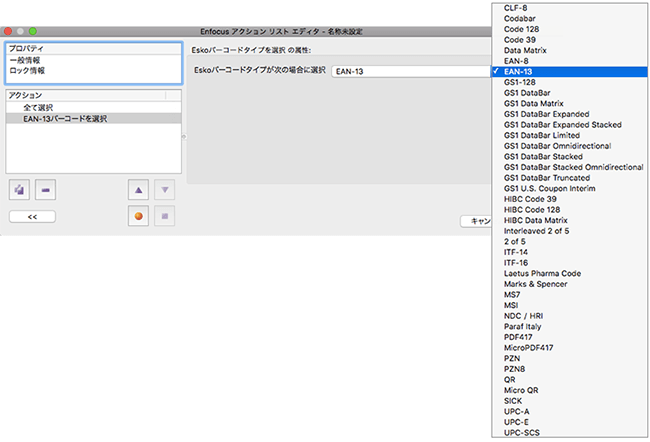
Task: Choose Marks & Spencer entry
Action: pos(570,284)
